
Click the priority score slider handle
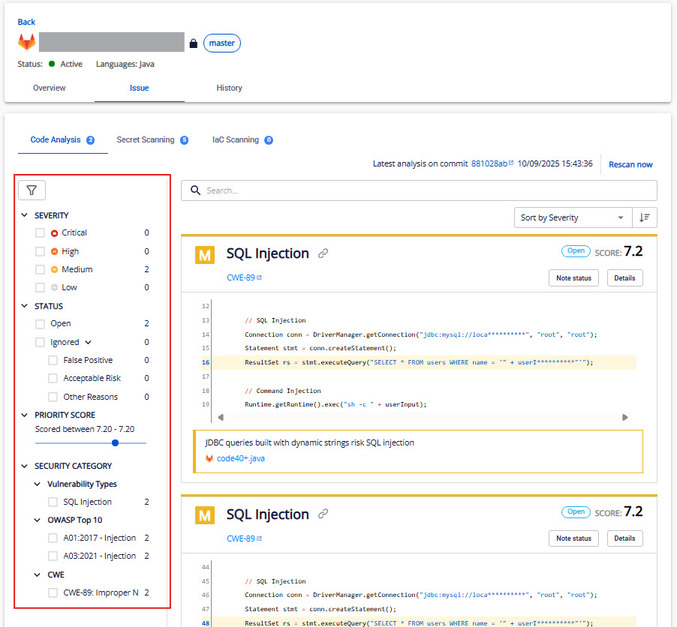(x=115, y=443)
